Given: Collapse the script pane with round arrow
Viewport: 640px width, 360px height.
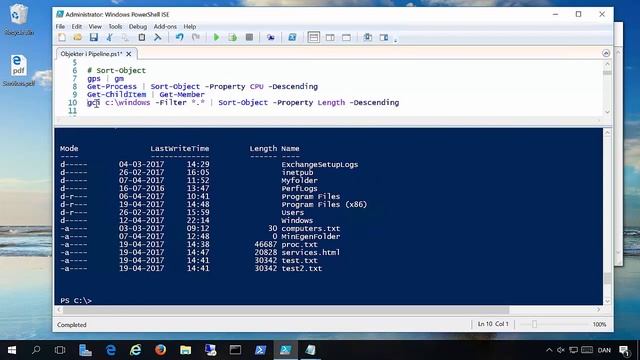Looking at the screenshot, I should pyautogui.click(x=606, y=53).
